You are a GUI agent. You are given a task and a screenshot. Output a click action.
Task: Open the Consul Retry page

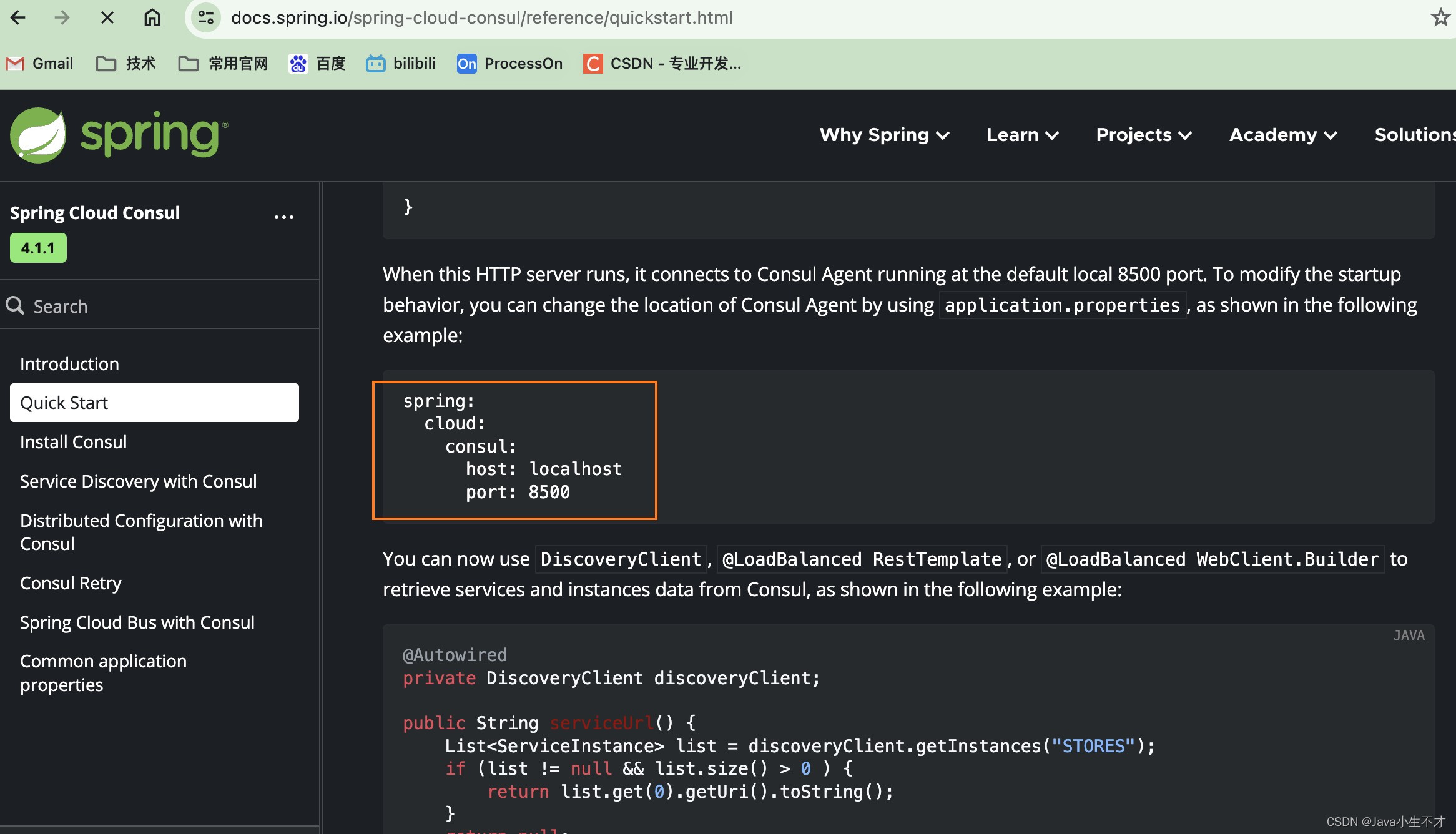(71, 583)
